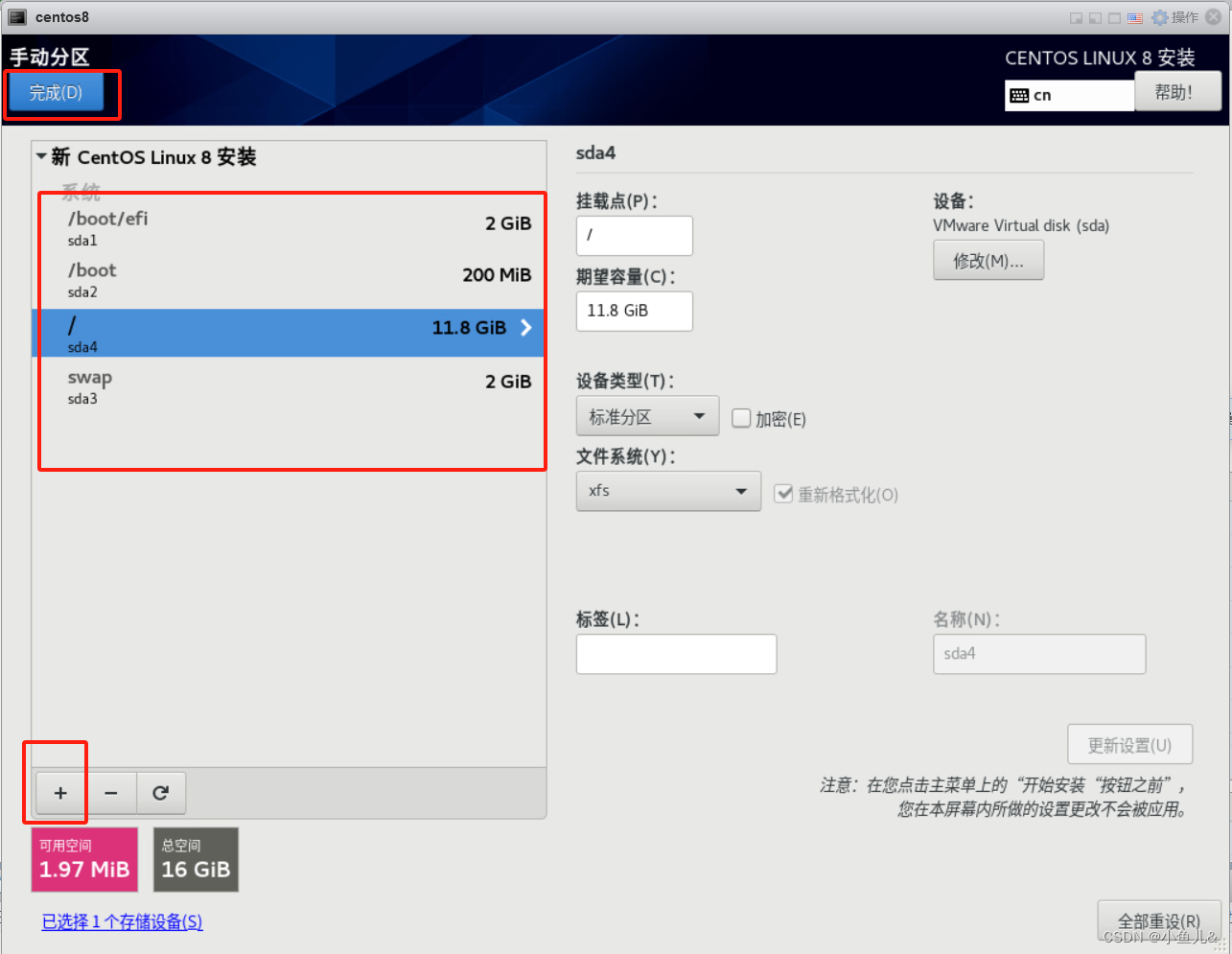Select the swap sda3 partition row
Viewport: 1232px width, 954px height.
[289, 386]
